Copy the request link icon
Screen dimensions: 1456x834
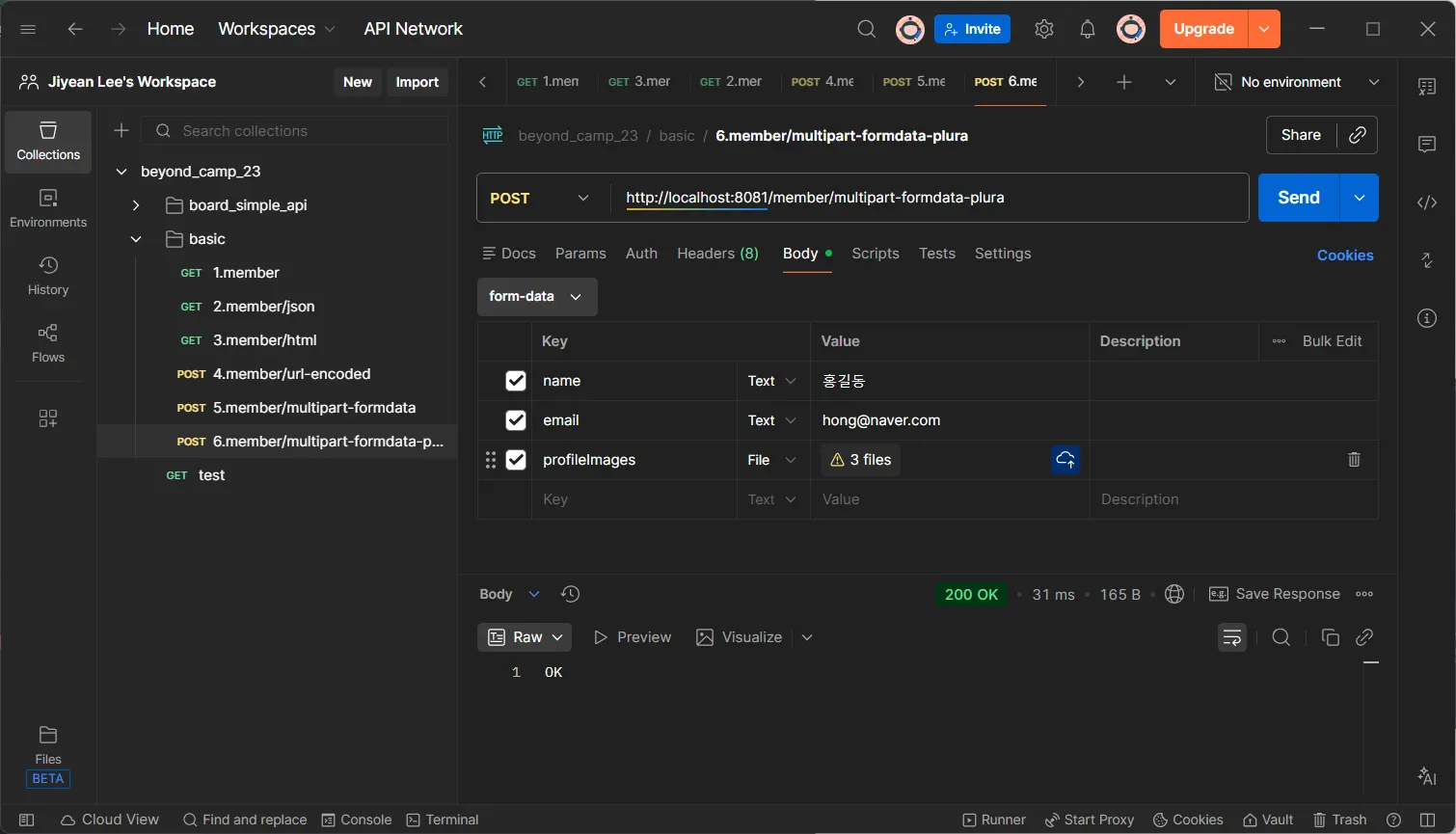[1358, 135]
